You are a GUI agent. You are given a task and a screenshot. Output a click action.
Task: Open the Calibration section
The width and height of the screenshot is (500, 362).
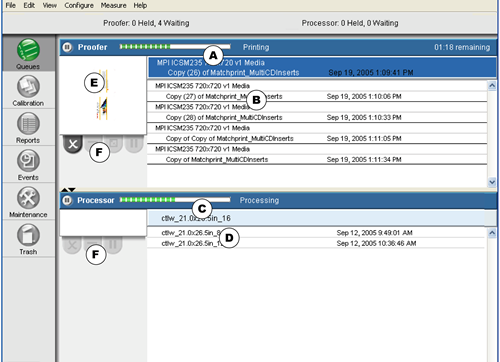28,87
